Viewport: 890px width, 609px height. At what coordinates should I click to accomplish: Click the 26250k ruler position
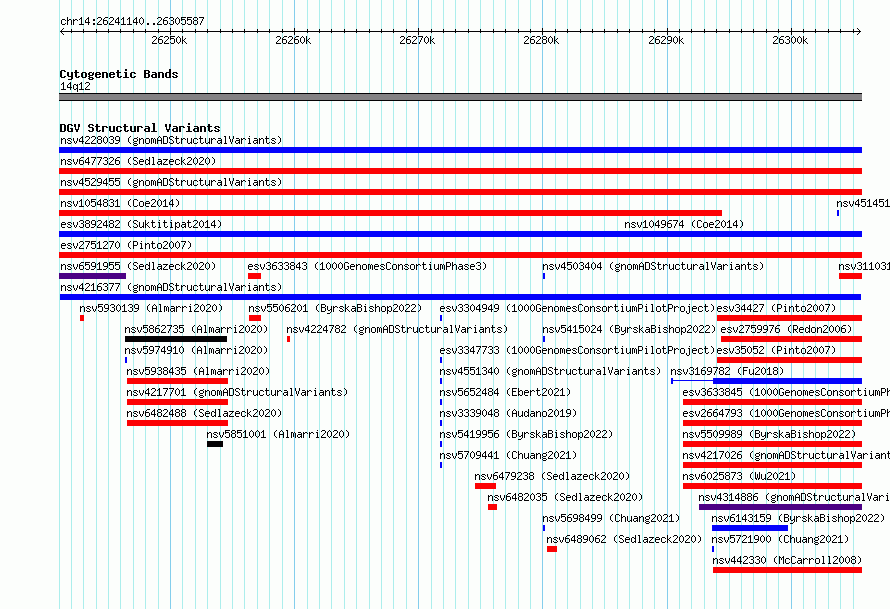[169, 40]
